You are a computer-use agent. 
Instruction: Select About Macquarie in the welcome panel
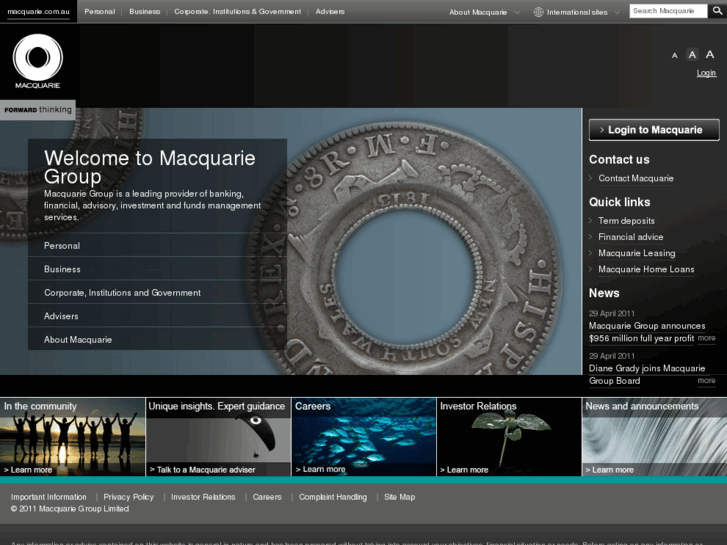point(157,340)
